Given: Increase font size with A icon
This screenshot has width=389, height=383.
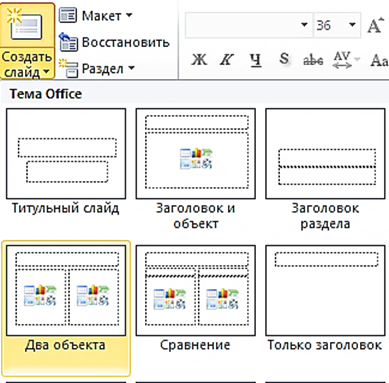Looking at the screenshot, I should pyautogui.click(x=375, y=25).
